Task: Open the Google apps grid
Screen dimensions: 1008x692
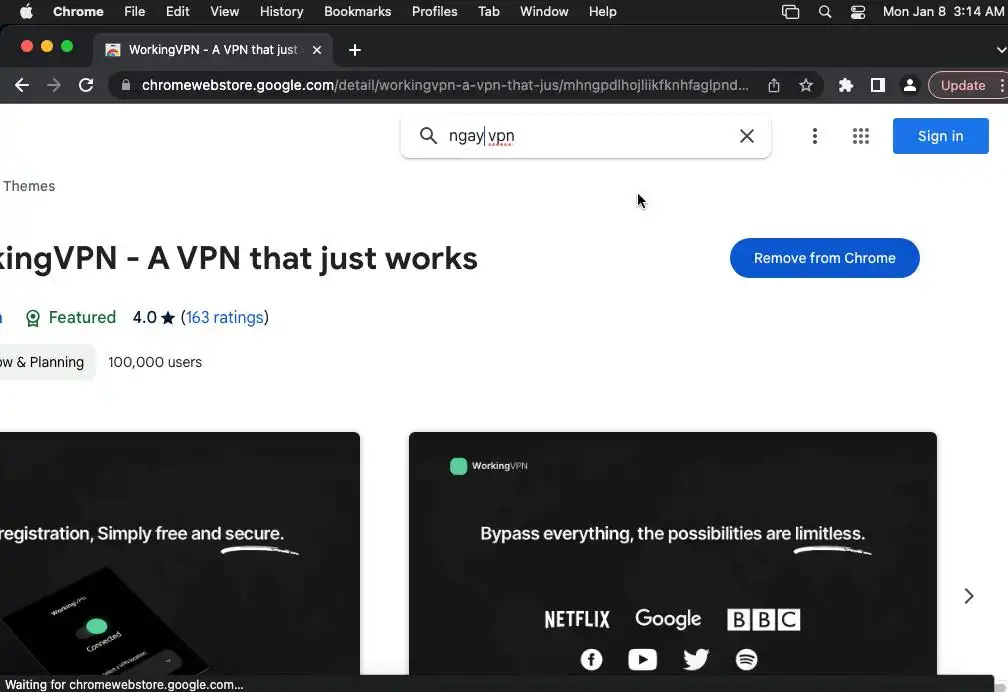Action: tap(861, 136)
